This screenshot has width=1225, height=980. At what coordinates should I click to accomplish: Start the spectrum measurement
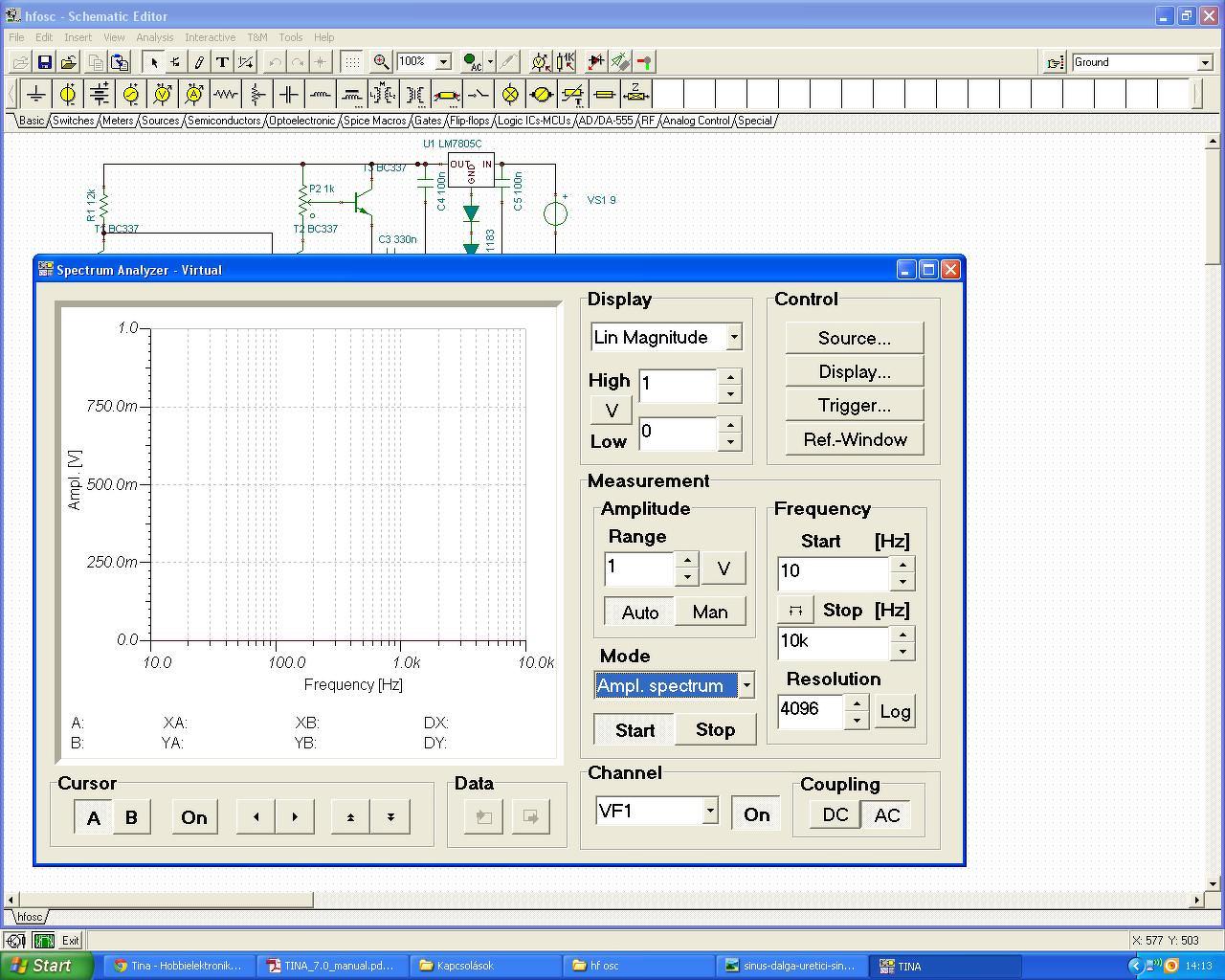(635, 730)
